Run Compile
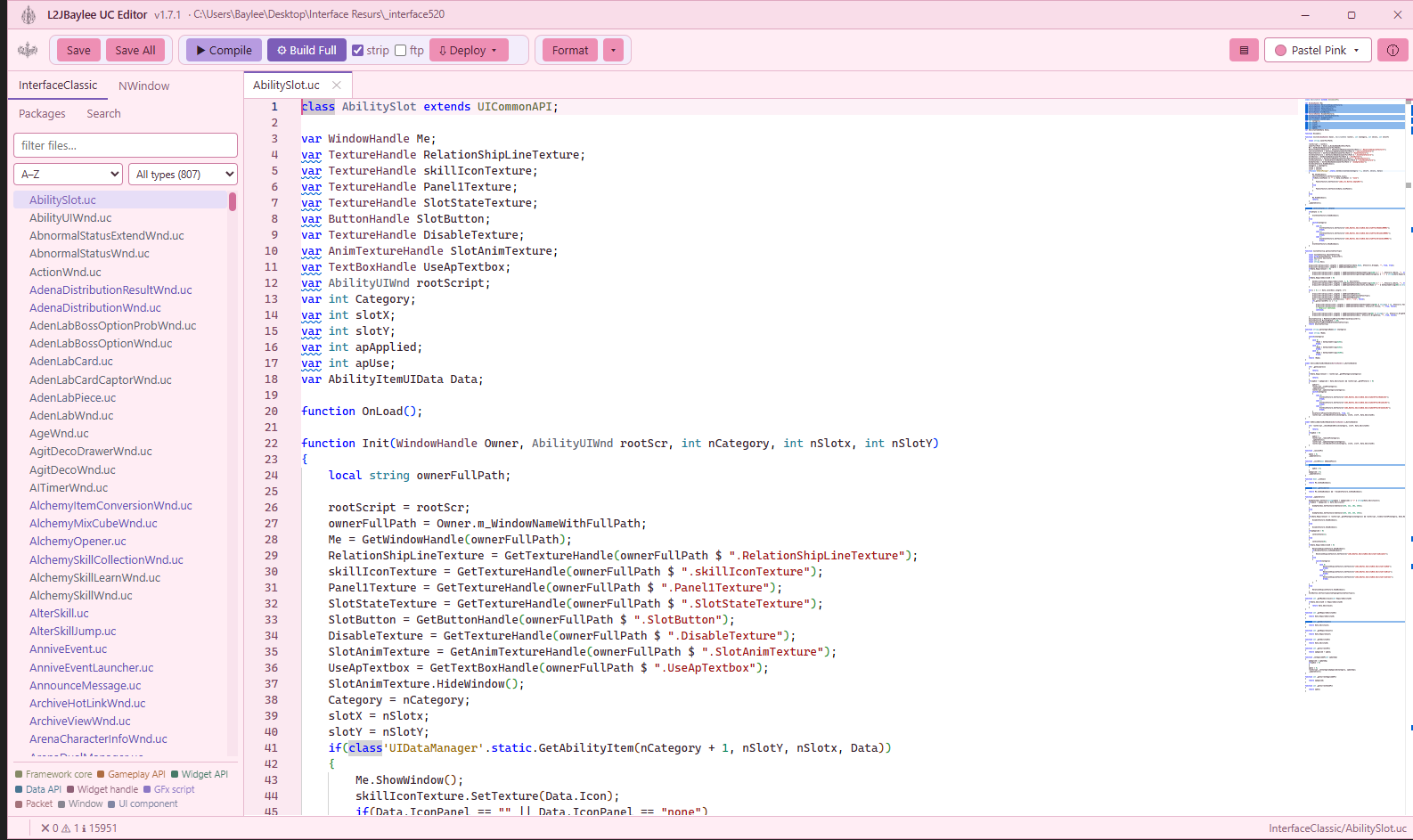This screenshot has height=840, width=1413. click(x=225, y=50)
